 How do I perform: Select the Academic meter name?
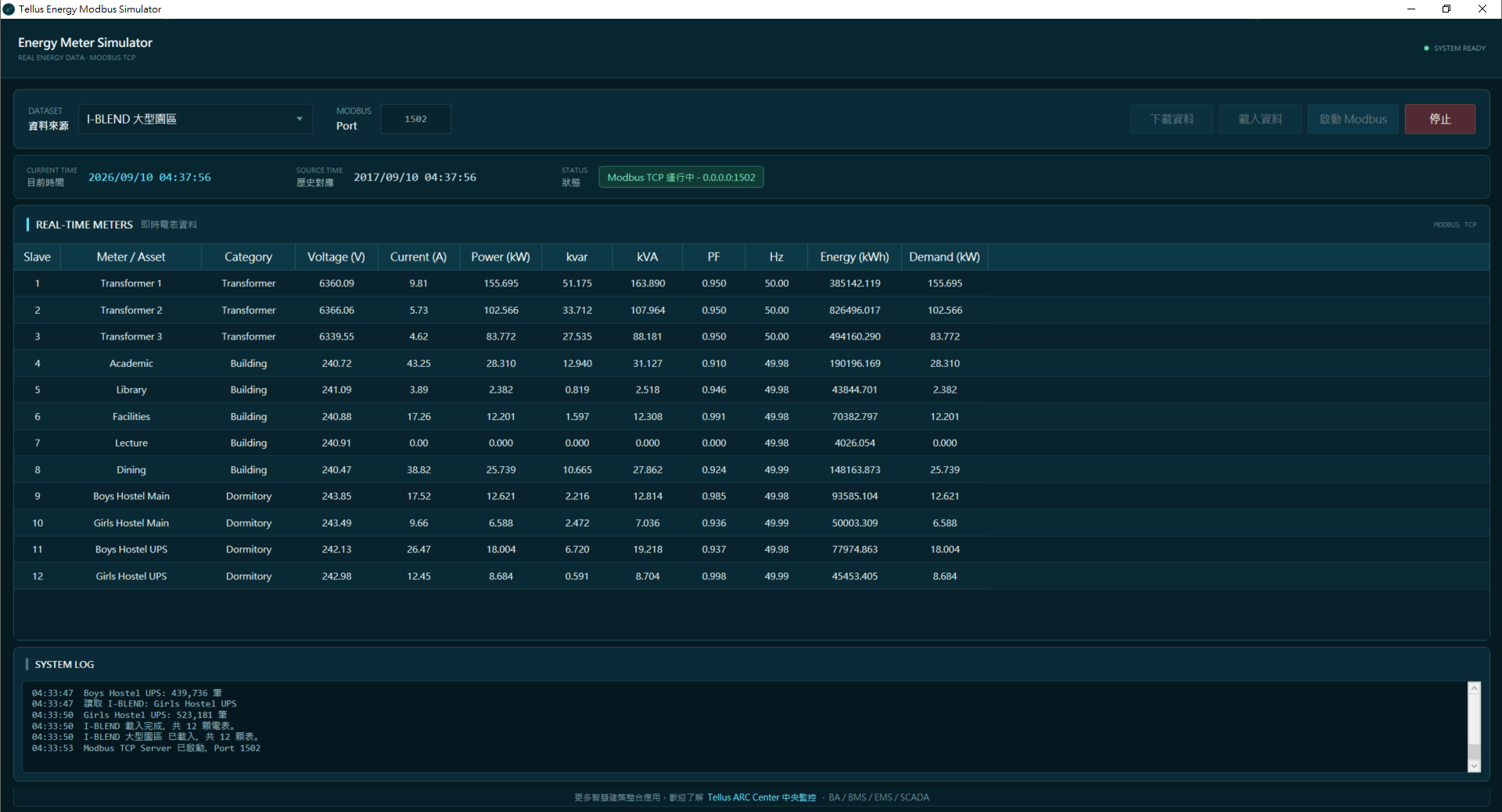pyautogui.click(x=131, y=363)
